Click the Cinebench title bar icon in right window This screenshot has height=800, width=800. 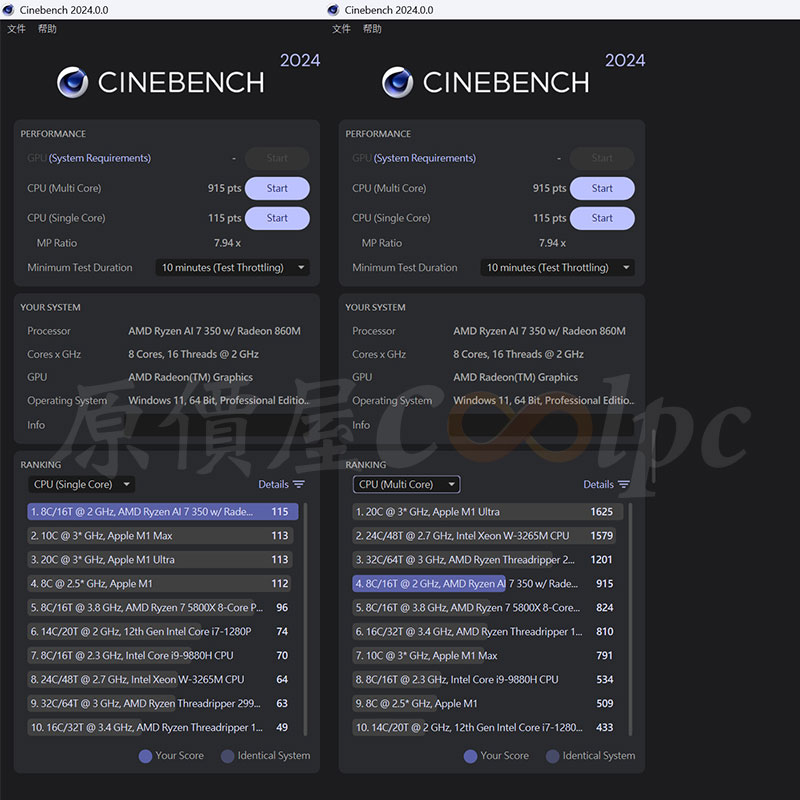coord(333,10)
